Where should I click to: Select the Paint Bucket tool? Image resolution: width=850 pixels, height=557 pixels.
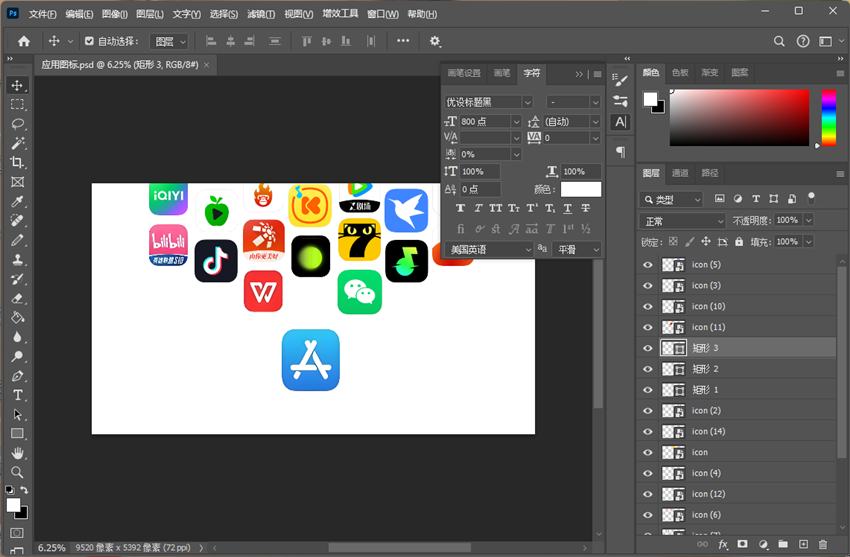tap(17, 318)
